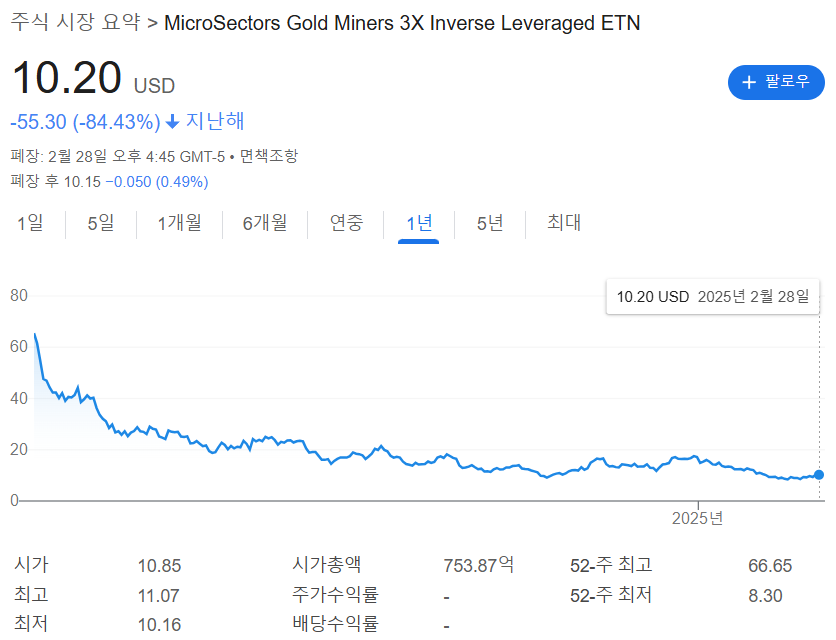Click the down arrow icon beside 지난해
This screenshot has height=640, width=836.
[172, 122]
